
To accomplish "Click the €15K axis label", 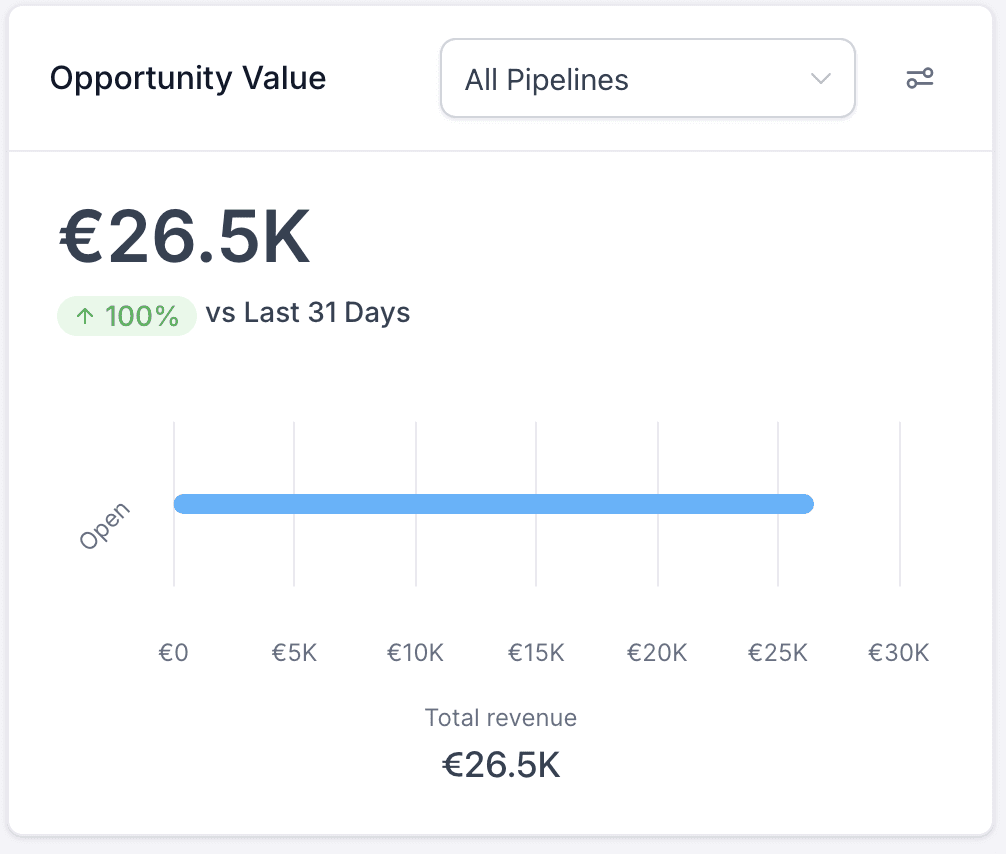I will click(x=536, y=653).
